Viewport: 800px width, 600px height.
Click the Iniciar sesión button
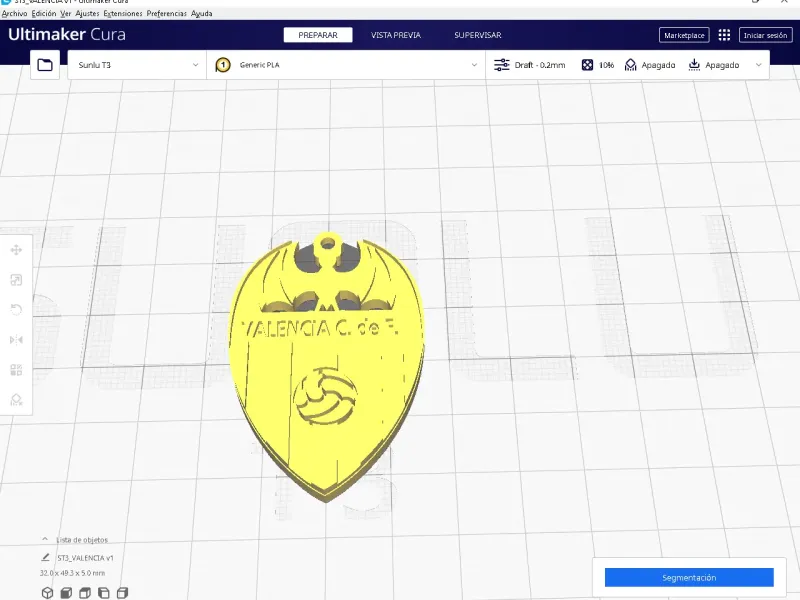coord(765,35)
